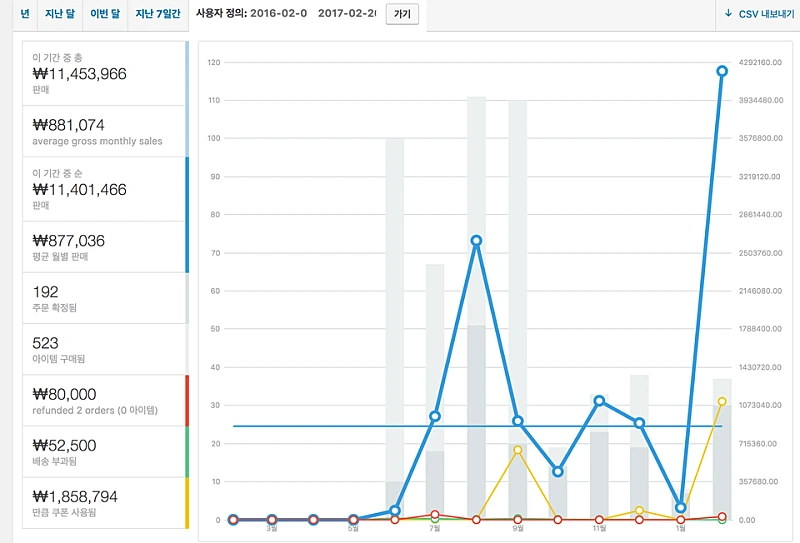Toggle the ₩11,401,466 net sales legend
The height and width of the screenshot is (543, 800).
(105, 189)
